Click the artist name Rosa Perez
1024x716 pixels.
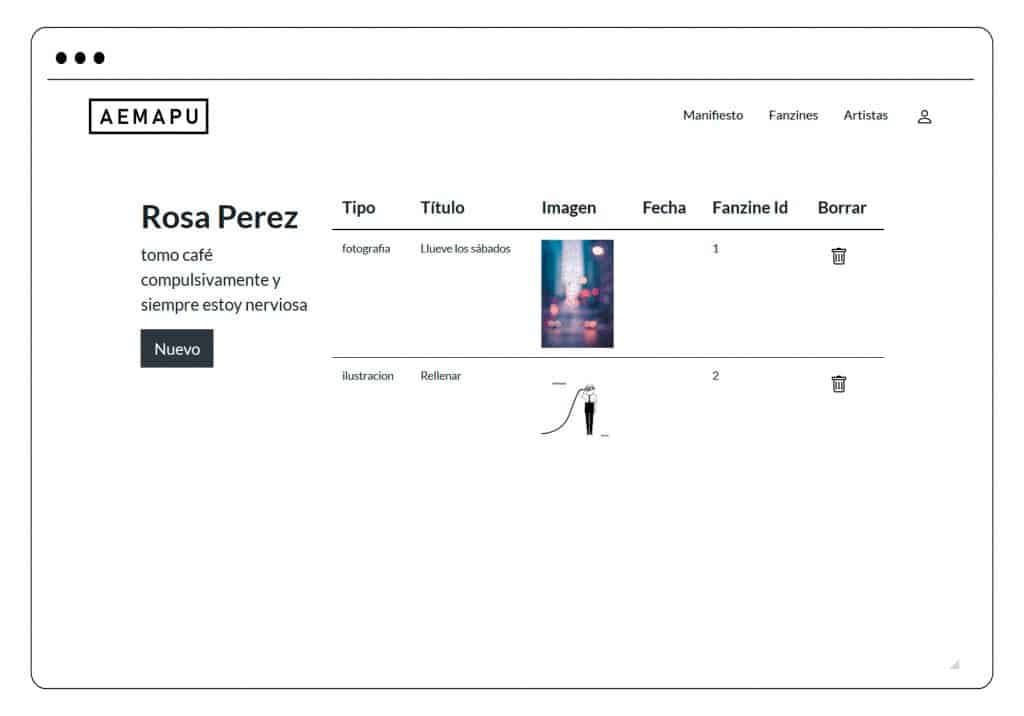pos(219,217)
